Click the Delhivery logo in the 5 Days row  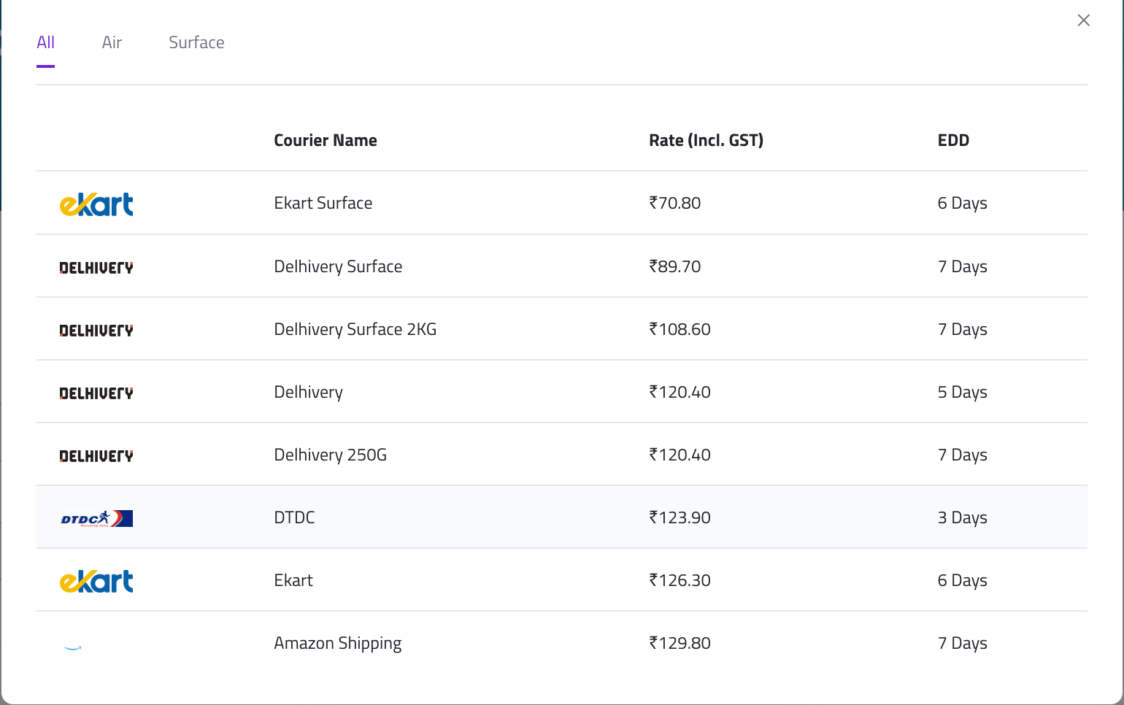(x=96, y=393)
